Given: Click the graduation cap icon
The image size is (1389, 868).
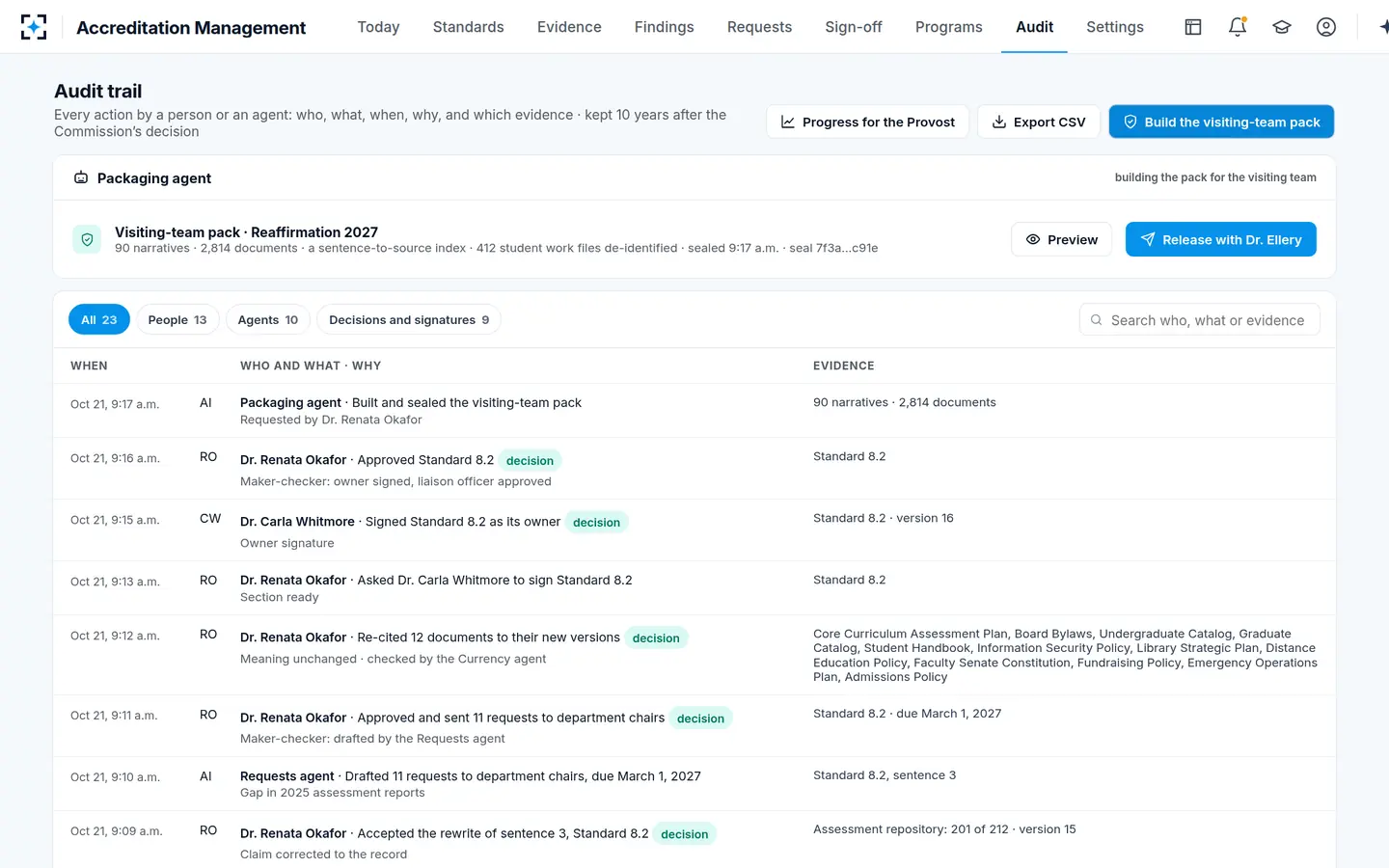Looking at the screenshot, I should click(1282, 27).
